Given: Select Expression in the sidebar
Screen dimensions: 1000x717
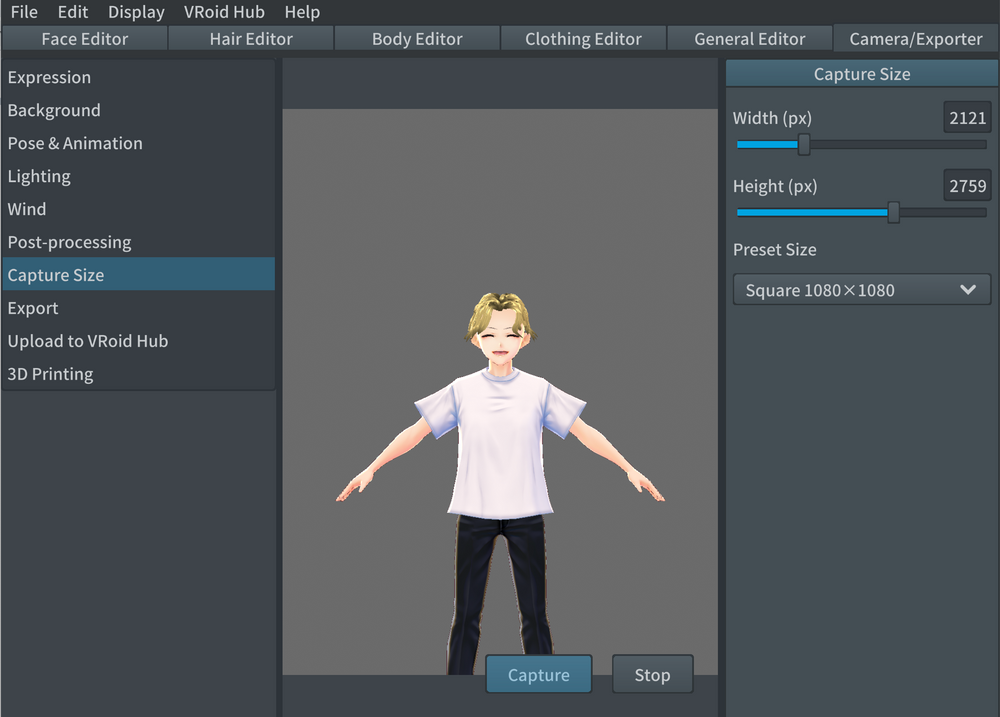Looking at the screenshot, I should tap(49, 78).
